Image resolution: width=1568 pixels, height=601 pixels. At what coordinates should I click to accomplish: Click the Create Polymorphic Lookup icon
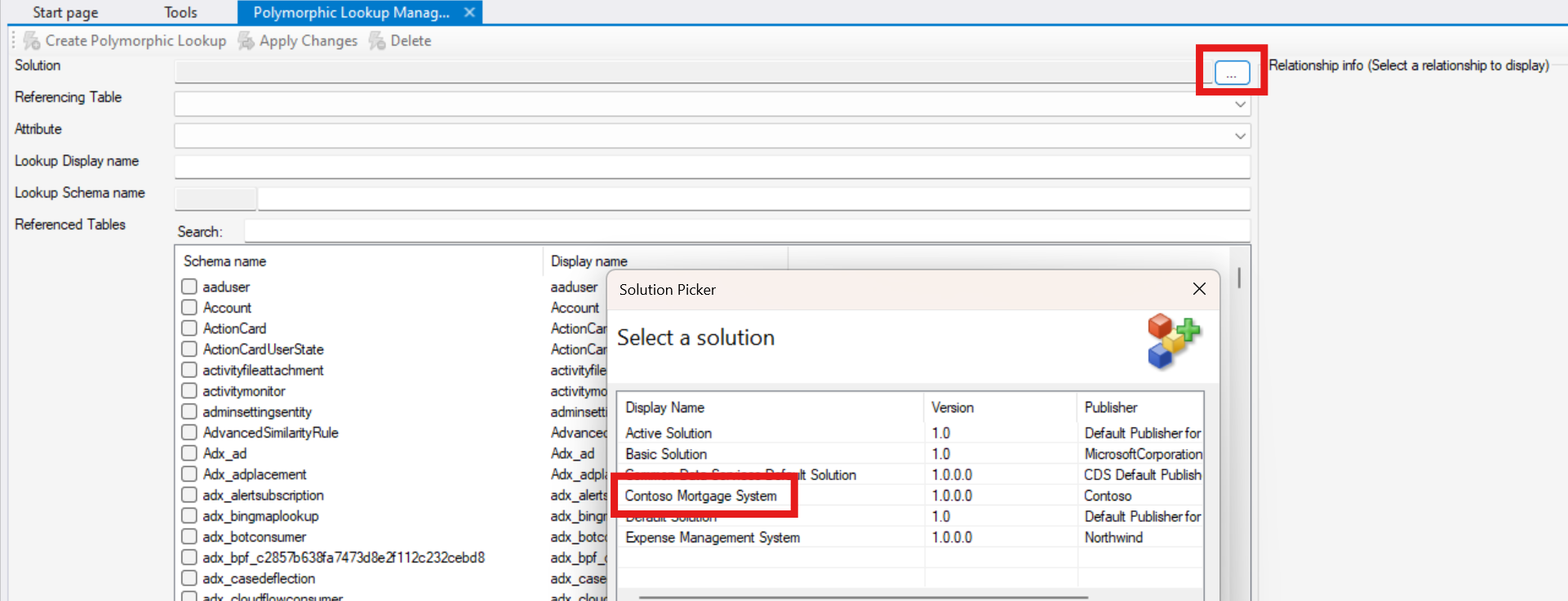32,41
